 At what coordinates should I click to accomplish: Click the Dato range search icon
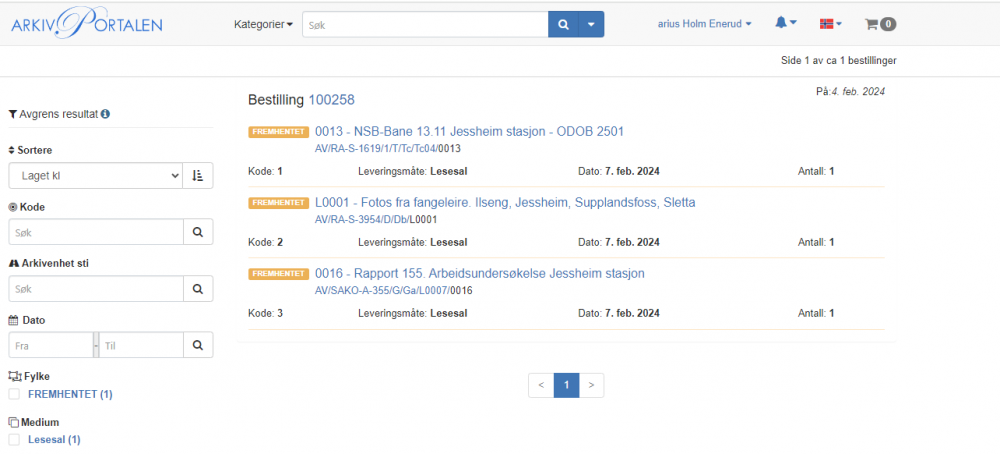pos(197,345)
